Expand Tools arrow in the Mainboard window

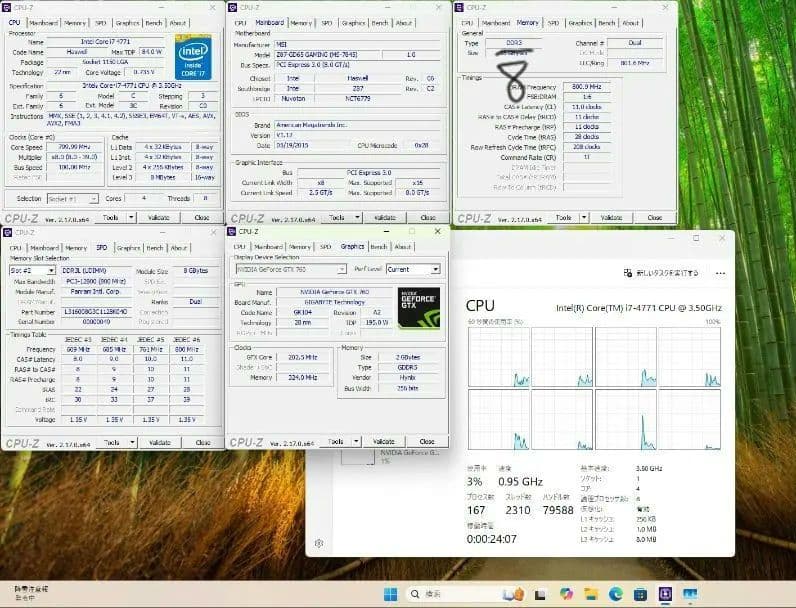tap(357, 218)
